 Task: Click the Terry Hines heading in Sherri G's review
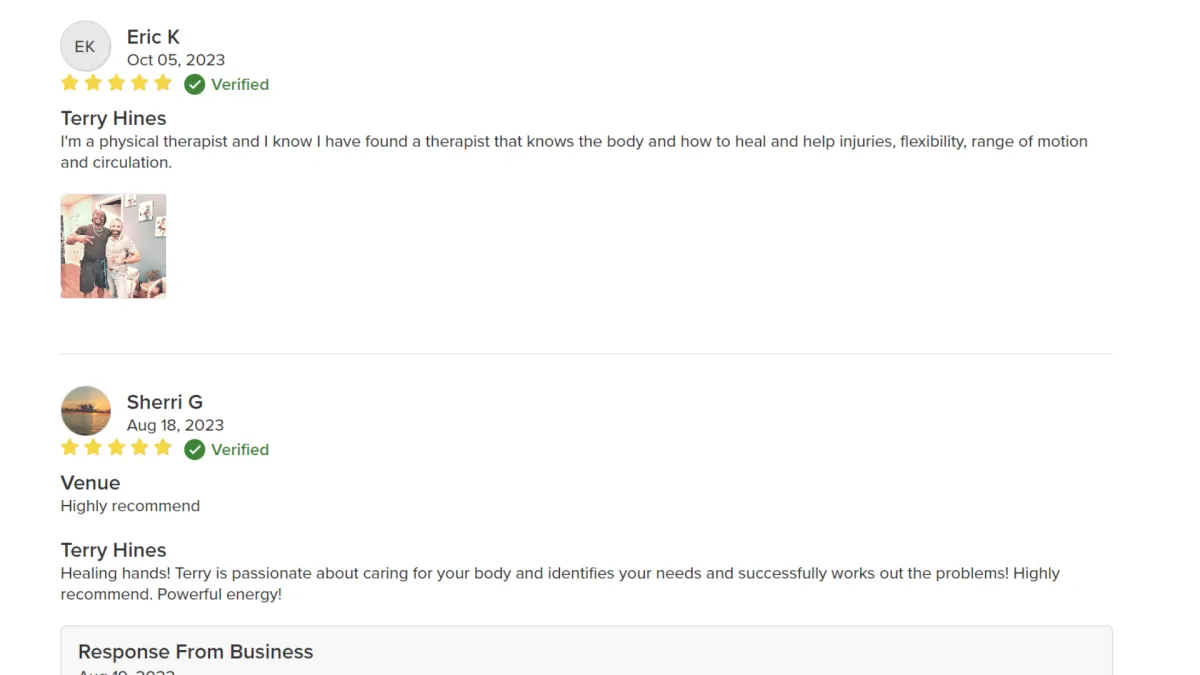click(x=113, y=550)
